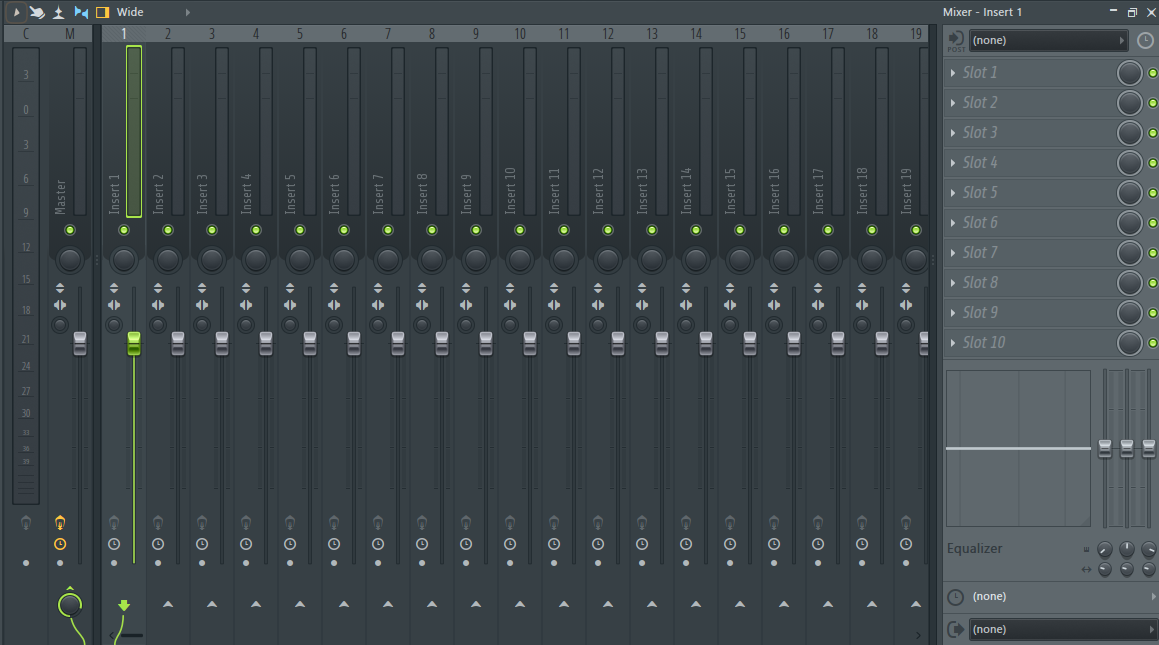The width and height of the screenshot is (1159, 645).
Task: Click the Insert 1 volume fader
Action: pos(134,343)
